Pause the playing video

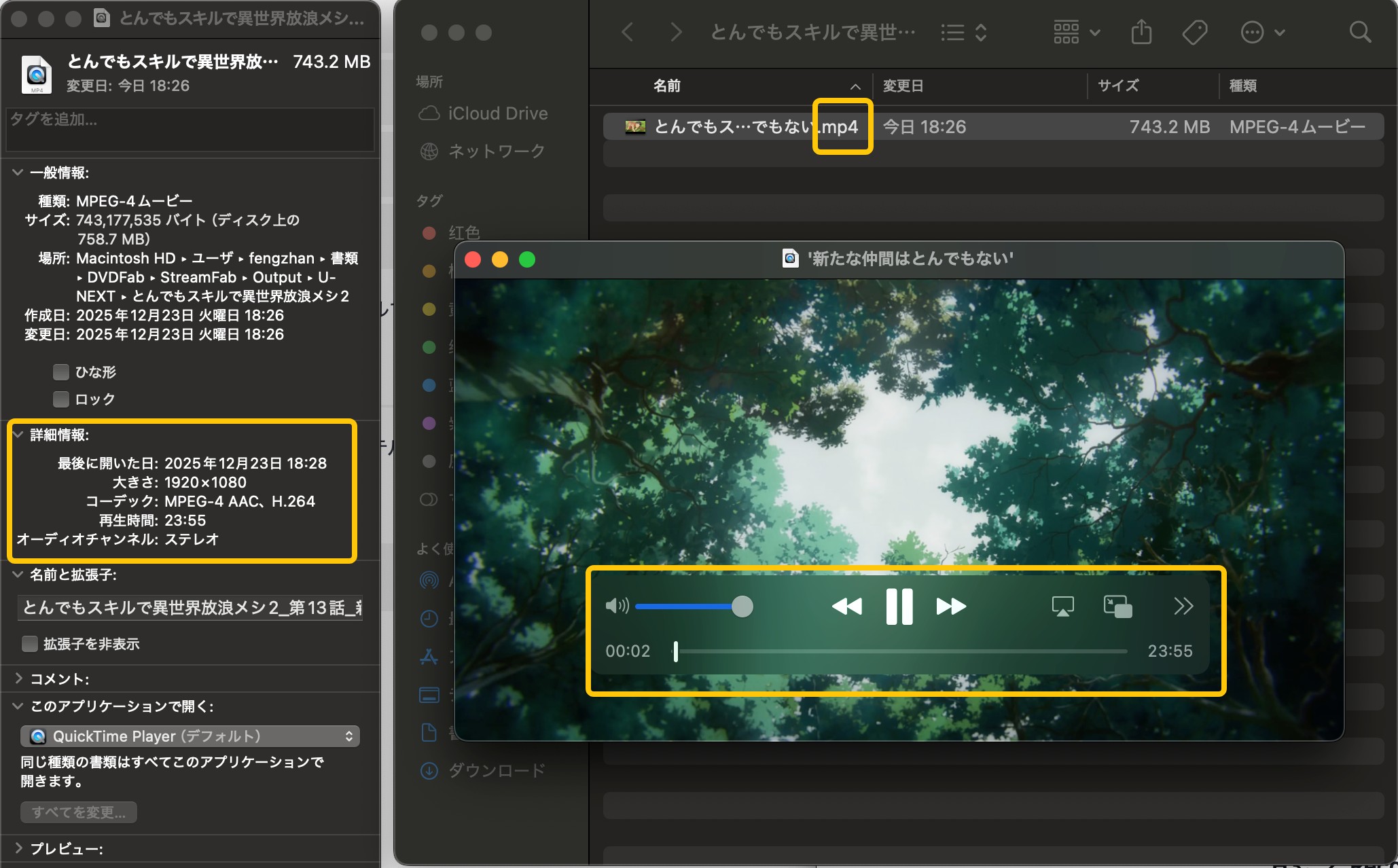(x=899, y=606)
